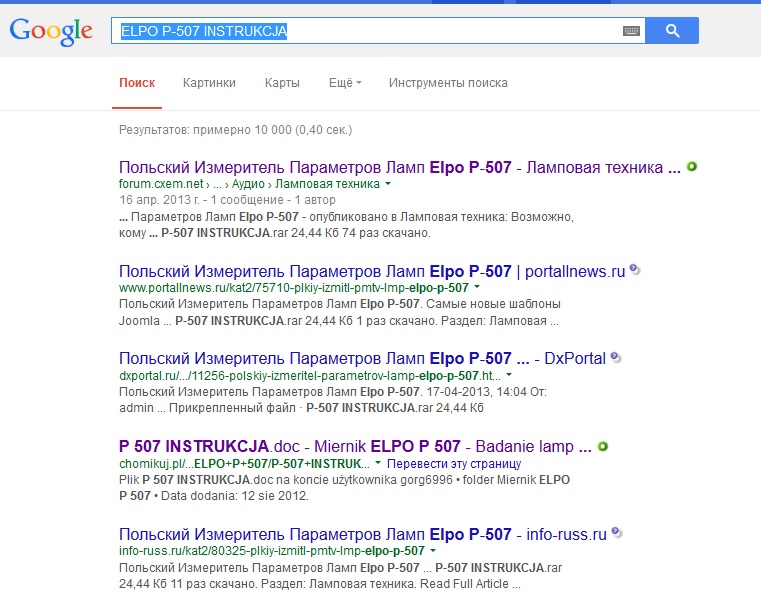Click the Аудио breadcrumb segment
This screenshot has width=761, height=603.
pyautogui.click(x=248, y=184)
